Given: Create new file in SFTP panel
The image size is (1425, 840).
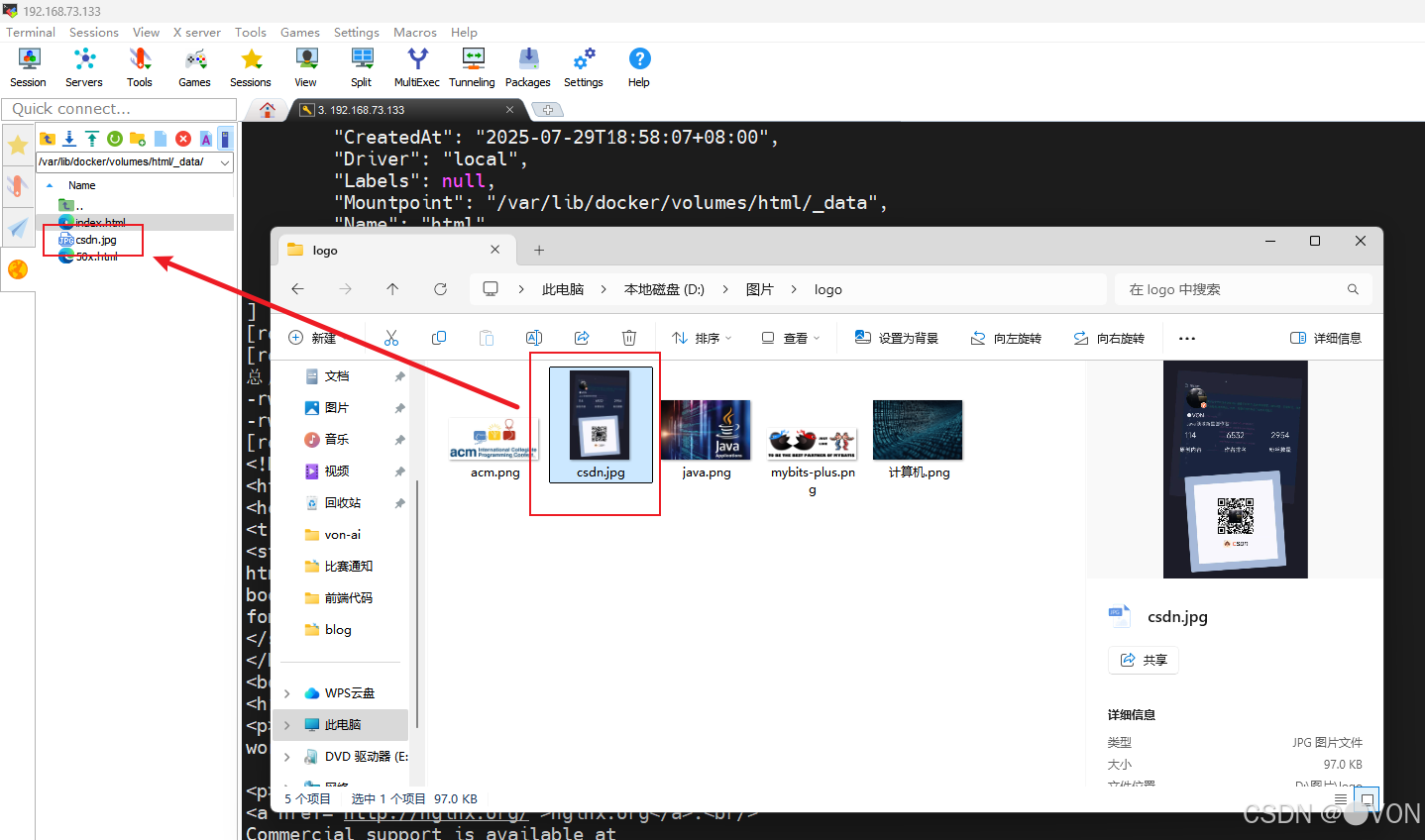Looking at the screenshot, I should [161, 139].
